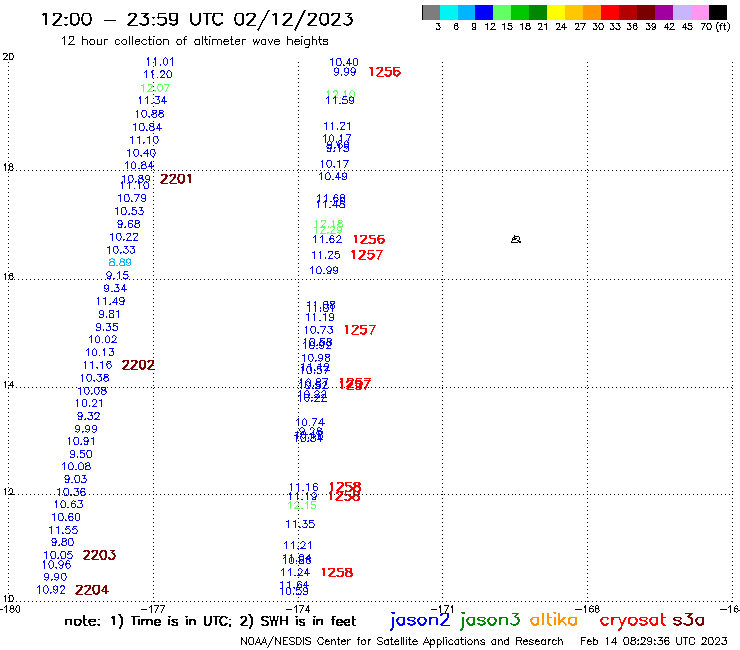Click the red 1258 stamp beside 11.24
Screen dimensions: 740x650
pos(336,572)
